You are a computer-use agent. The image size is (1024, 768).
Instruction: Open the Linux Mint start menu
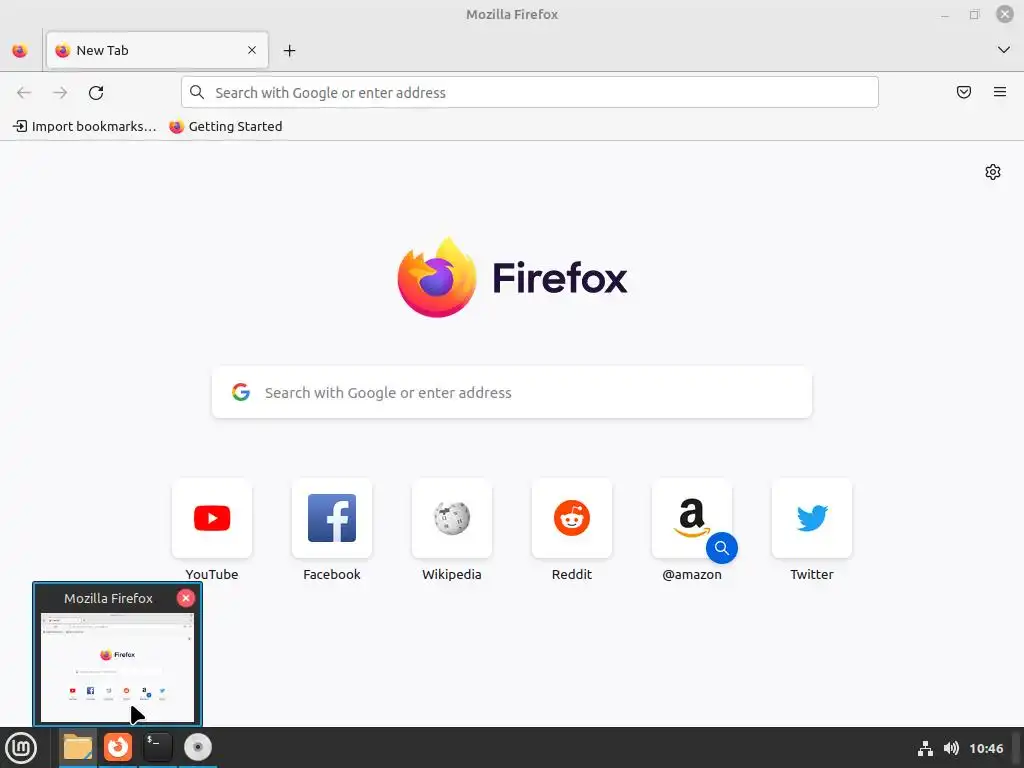tap(21, 748)
